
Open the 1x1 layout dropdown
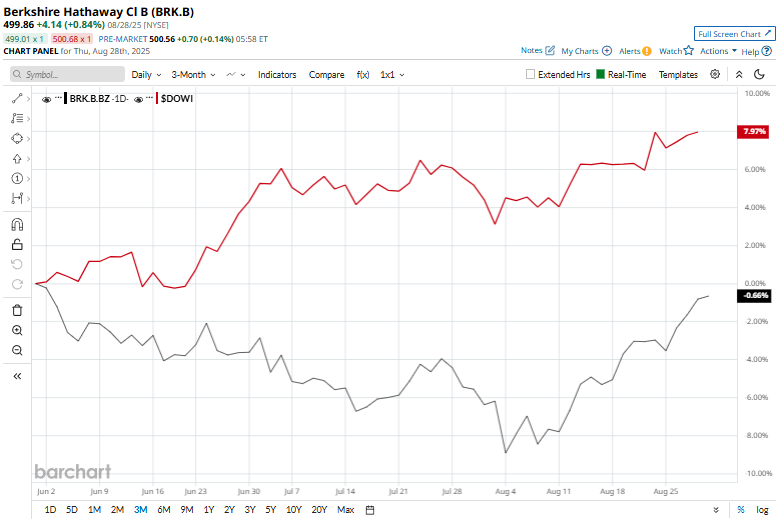pyautogui.click(x=392, y=75)
